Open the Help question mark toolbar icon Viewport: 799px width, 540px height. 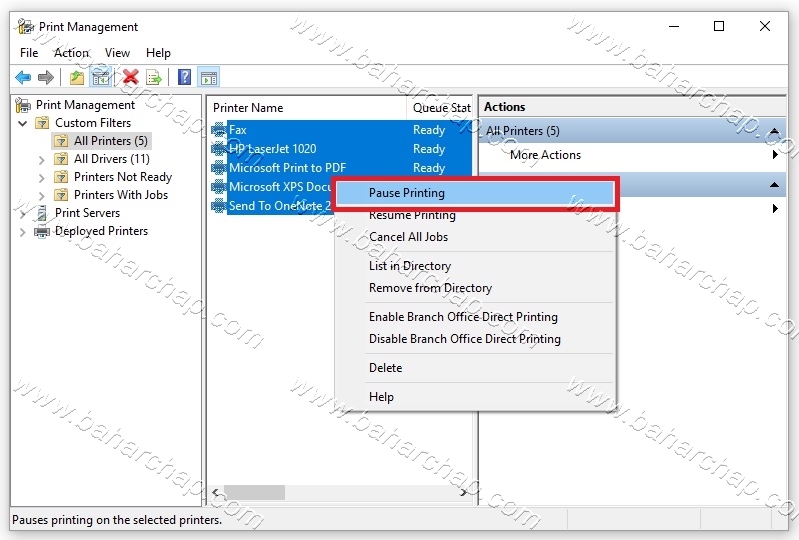tap(184, 77)
